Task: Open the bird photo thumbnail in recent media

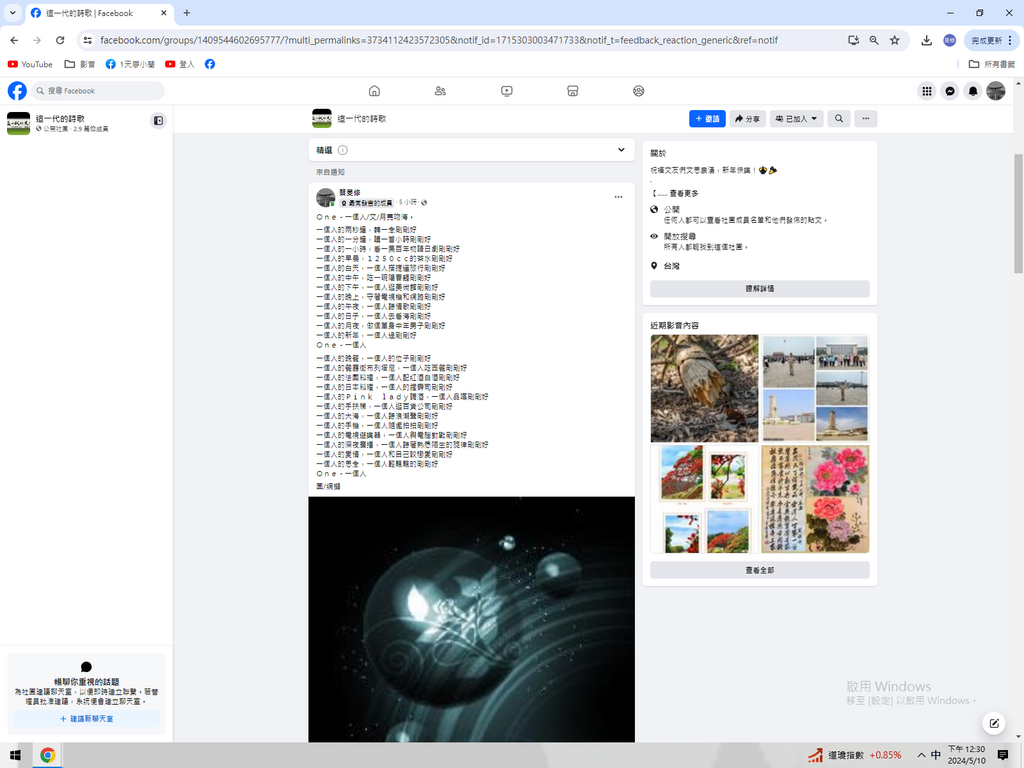Action: [704, 388]
